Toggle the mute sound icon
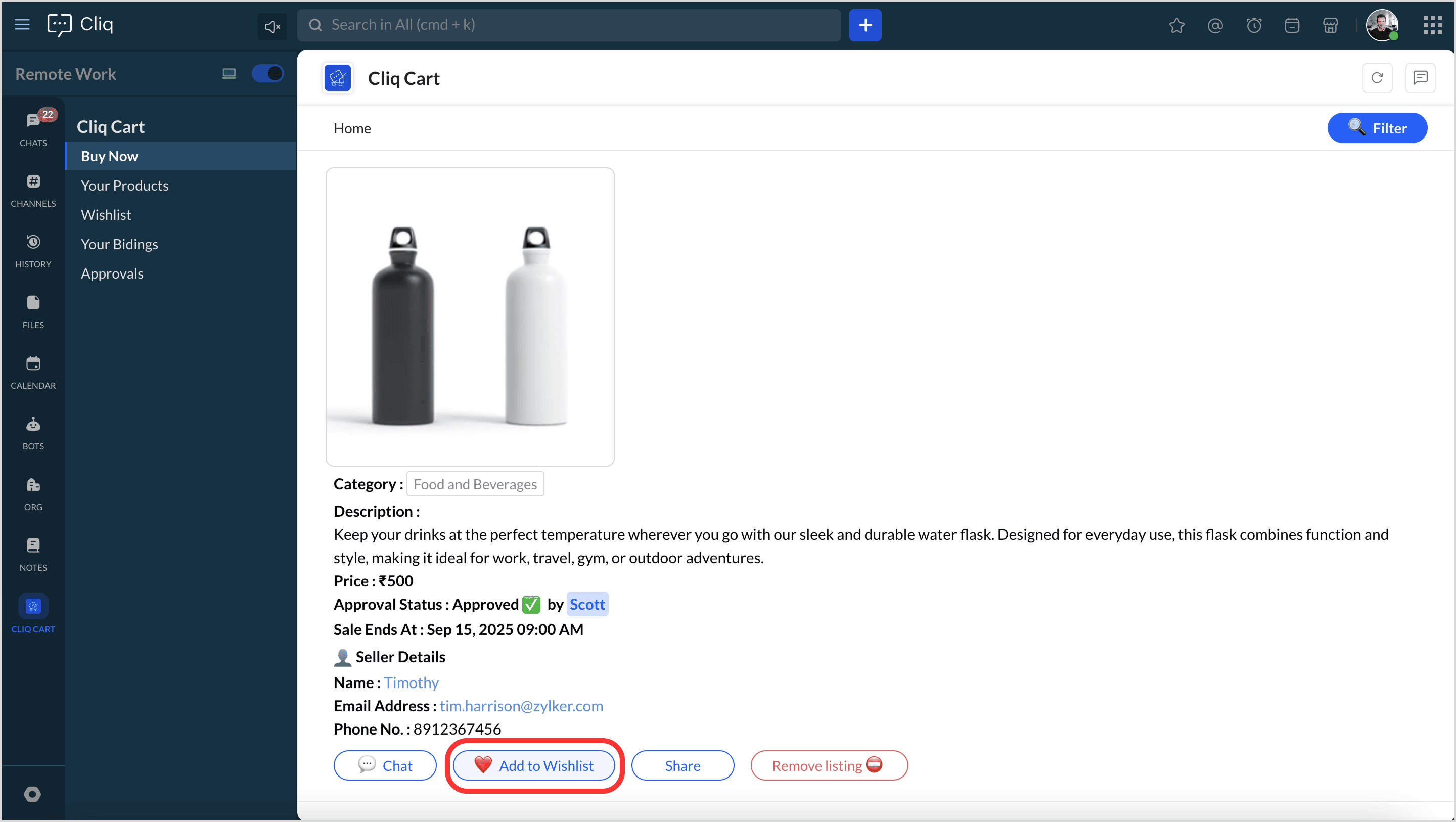The height and width of the screenshot is (822, 1456). click(272, 26)
